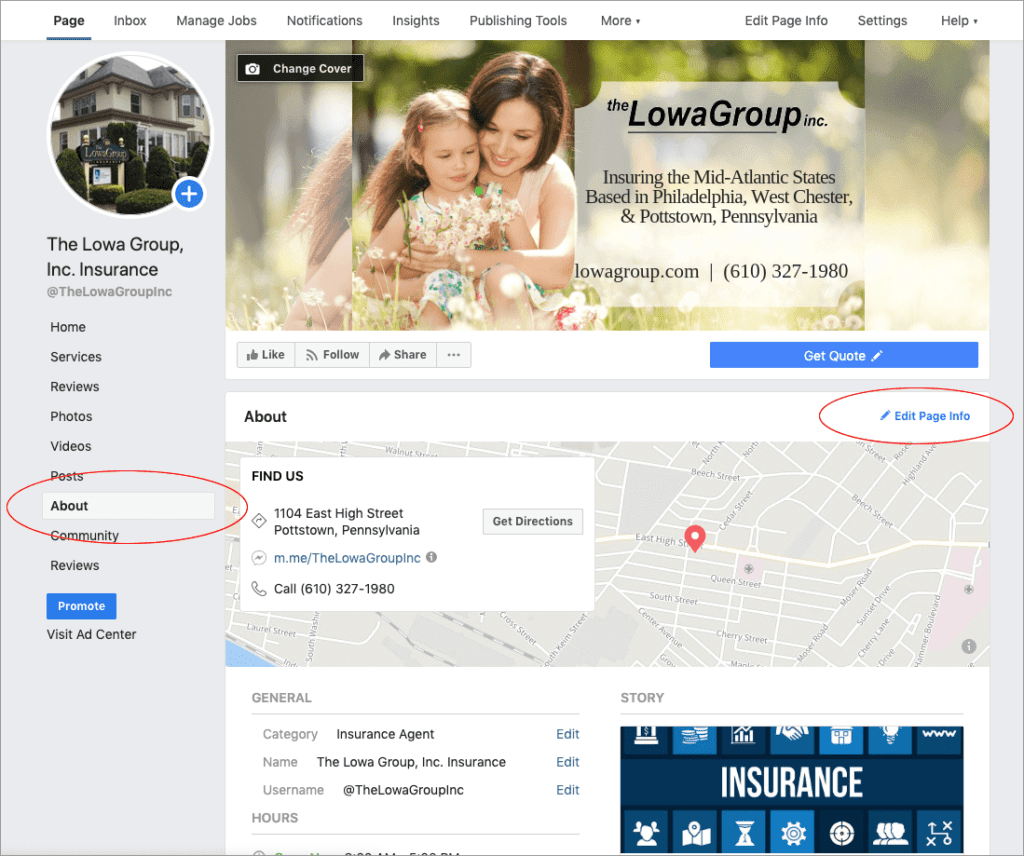Click the FIND US heading
The height and width of the screenshot is (856, 1024).
coord(277,476)
